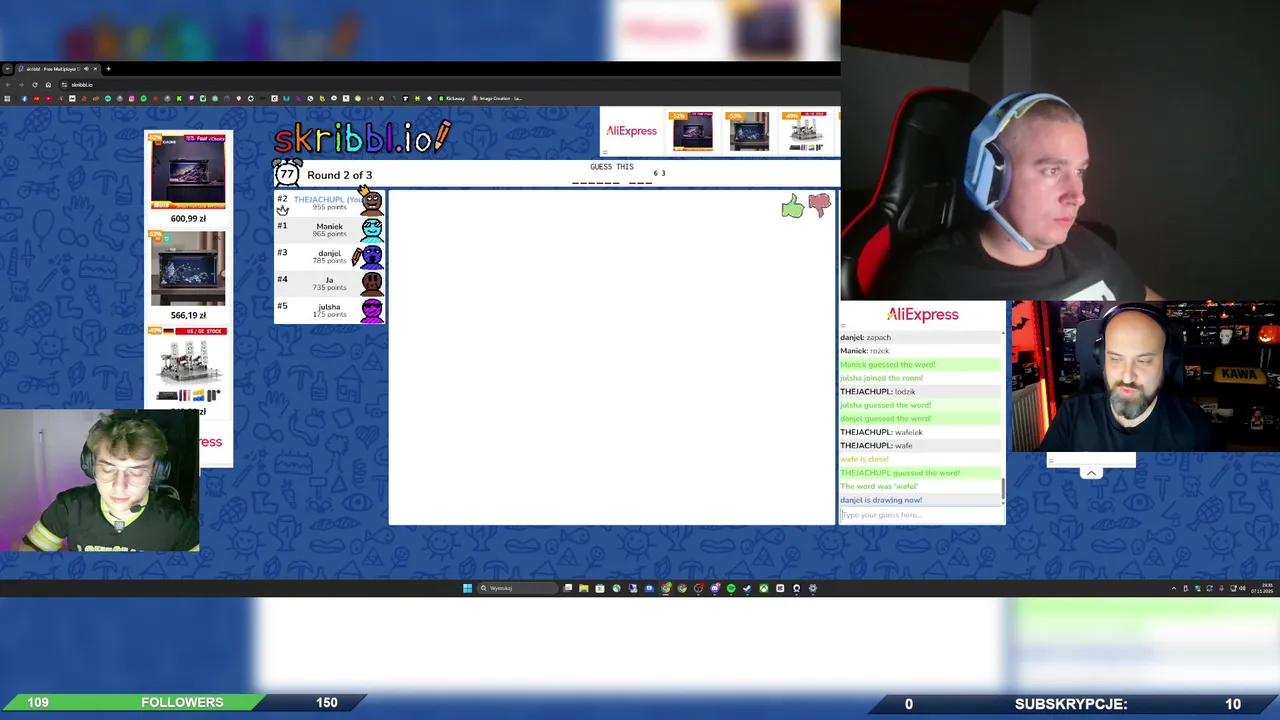Open Task View on the taskbar
This screenshot has width=1280, height=720.
click(567, 588)
